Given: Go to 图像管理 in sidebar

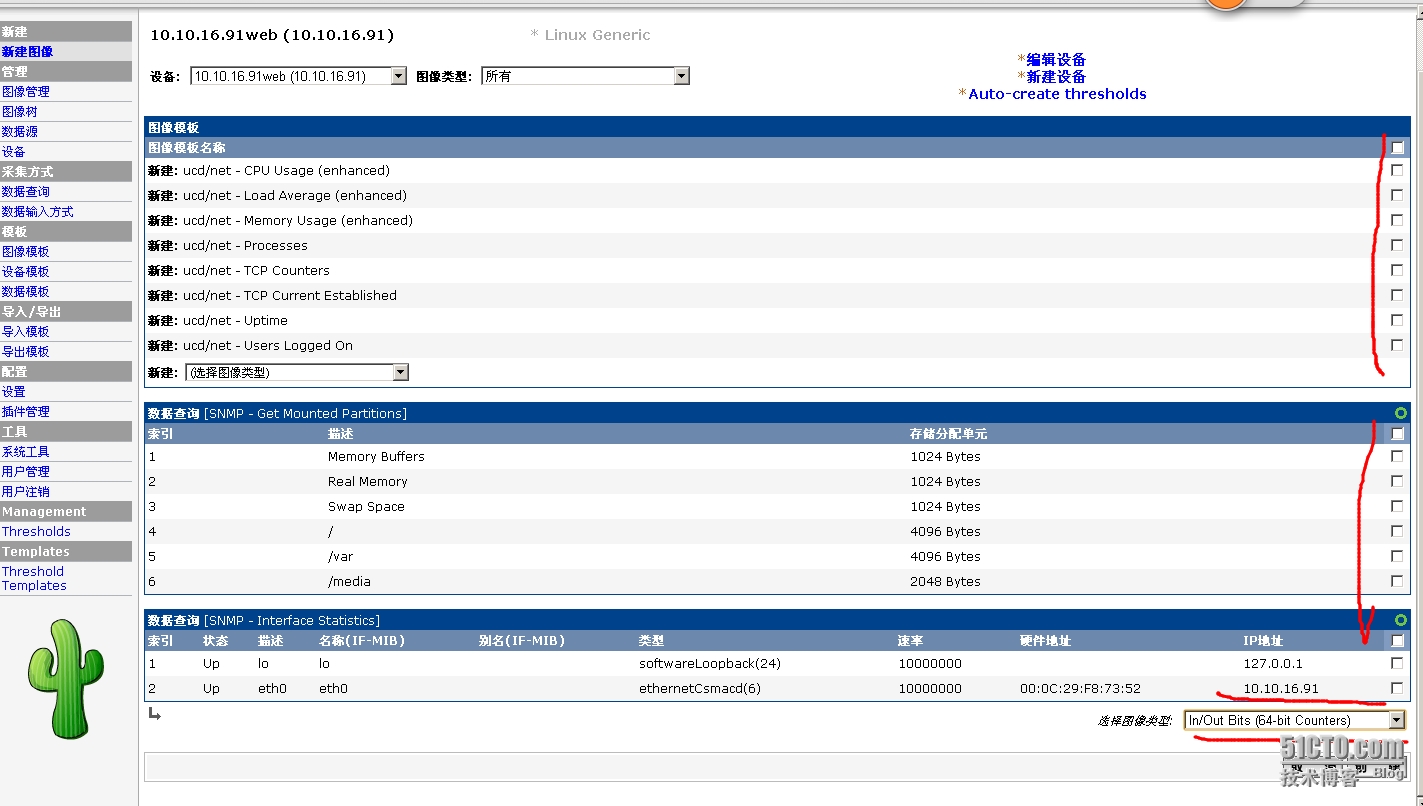Looking at the screenshot, I should pos(26,91).
